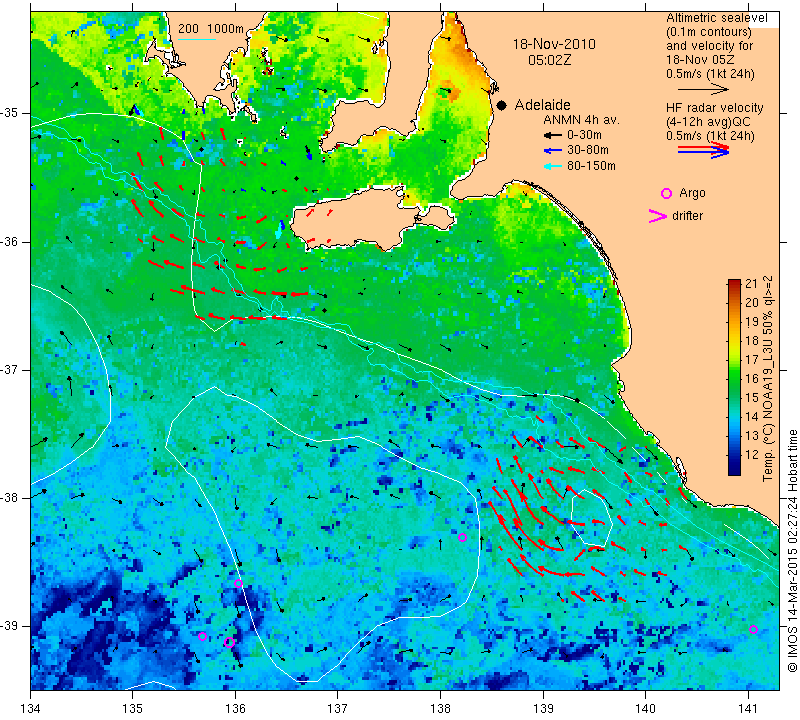Click color bar tick label '12'
The image size is (800, 720).
click(752, 454)
